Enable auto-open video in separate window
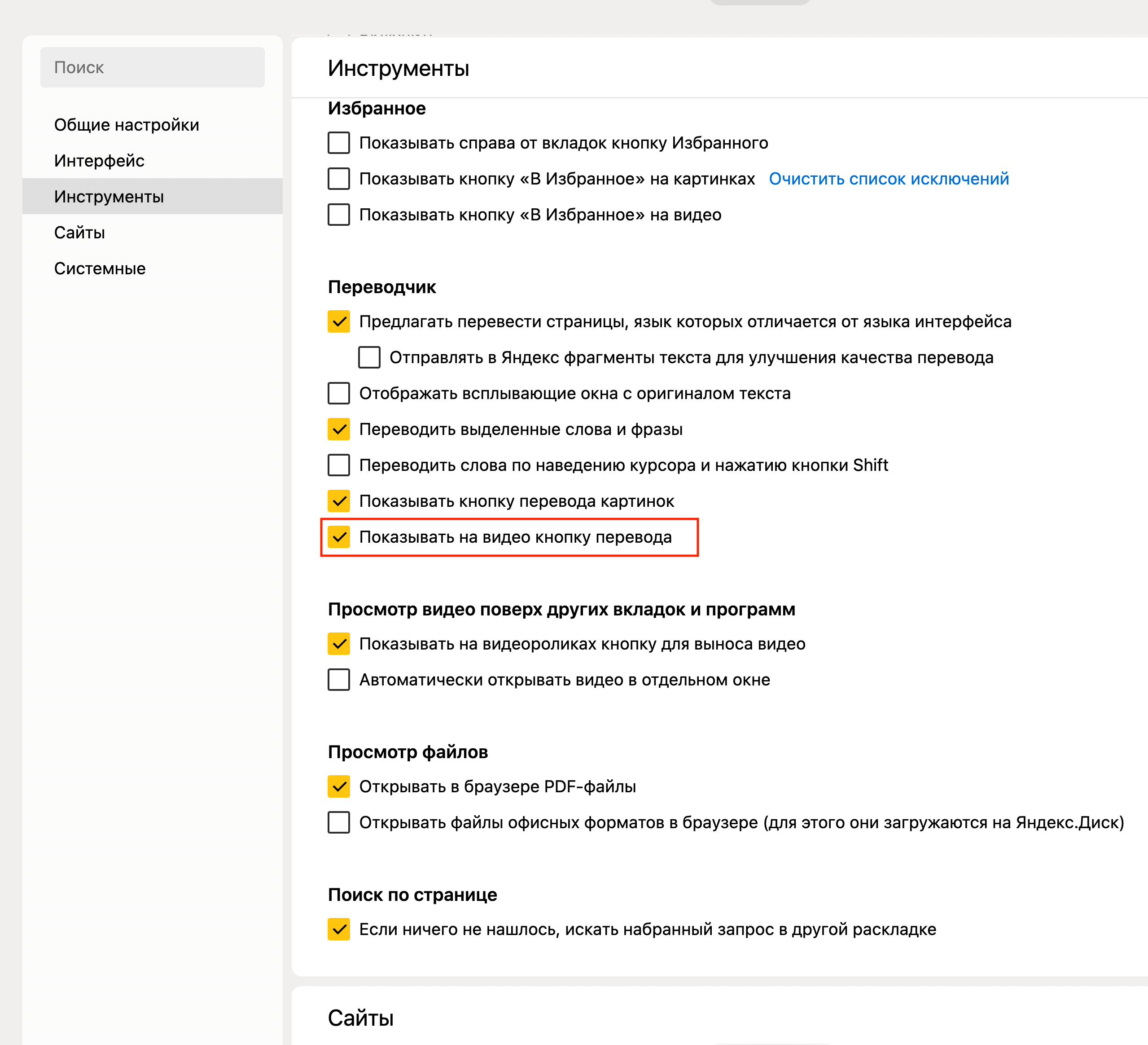This screenshot has width=1148, height=1045. tap(339, 680)
